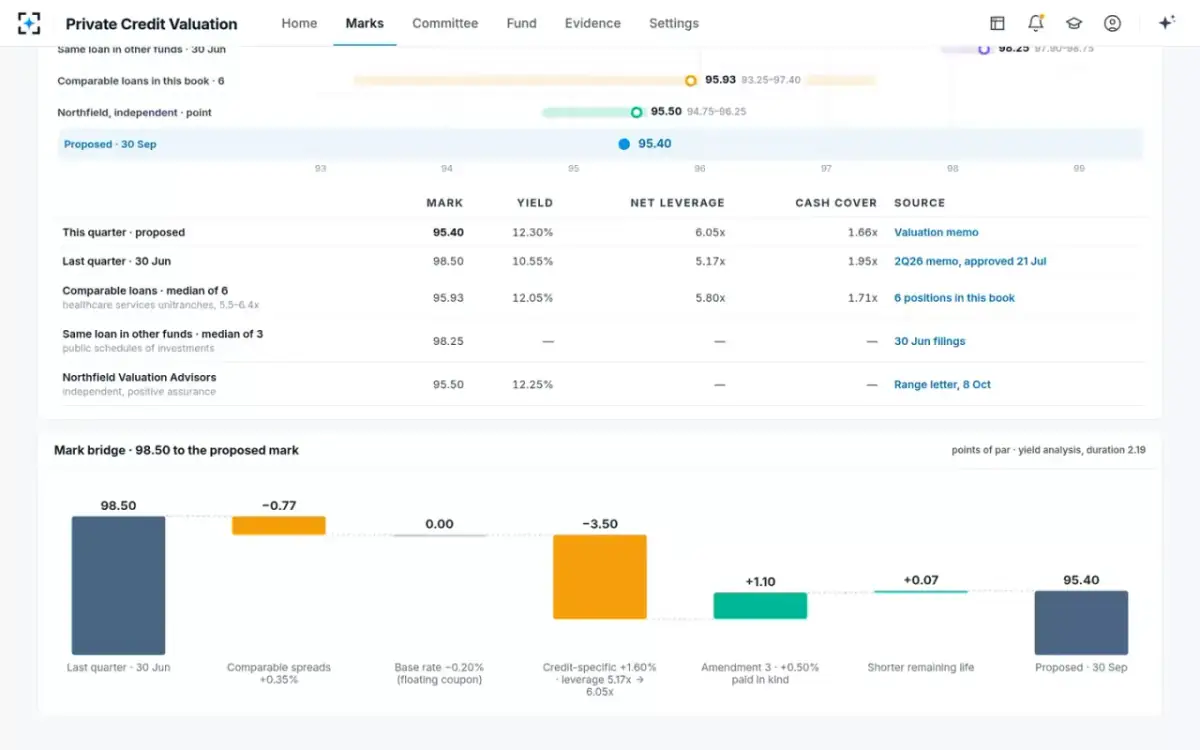Click 'This quarter · proposed' row label
This screenshot has width=1200, height=750.
(x=124, y=232)
